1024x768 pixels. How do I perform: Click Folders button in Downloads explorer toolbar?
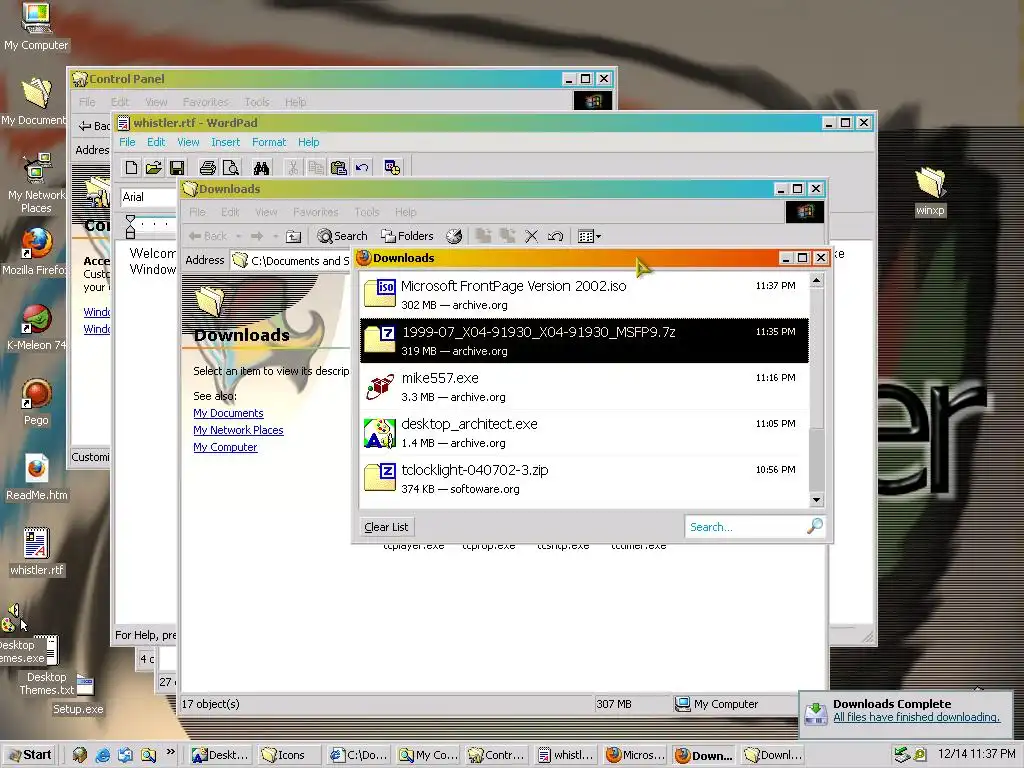click(x=408, y=236)
